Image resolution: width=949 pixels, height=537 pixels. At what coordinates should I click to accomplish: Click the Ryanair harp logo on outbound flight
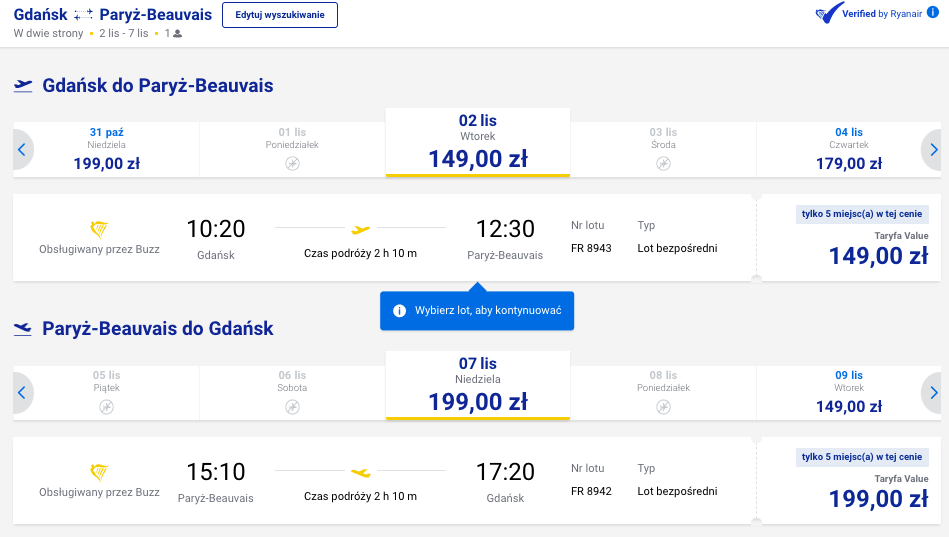[x=99, y=229]
